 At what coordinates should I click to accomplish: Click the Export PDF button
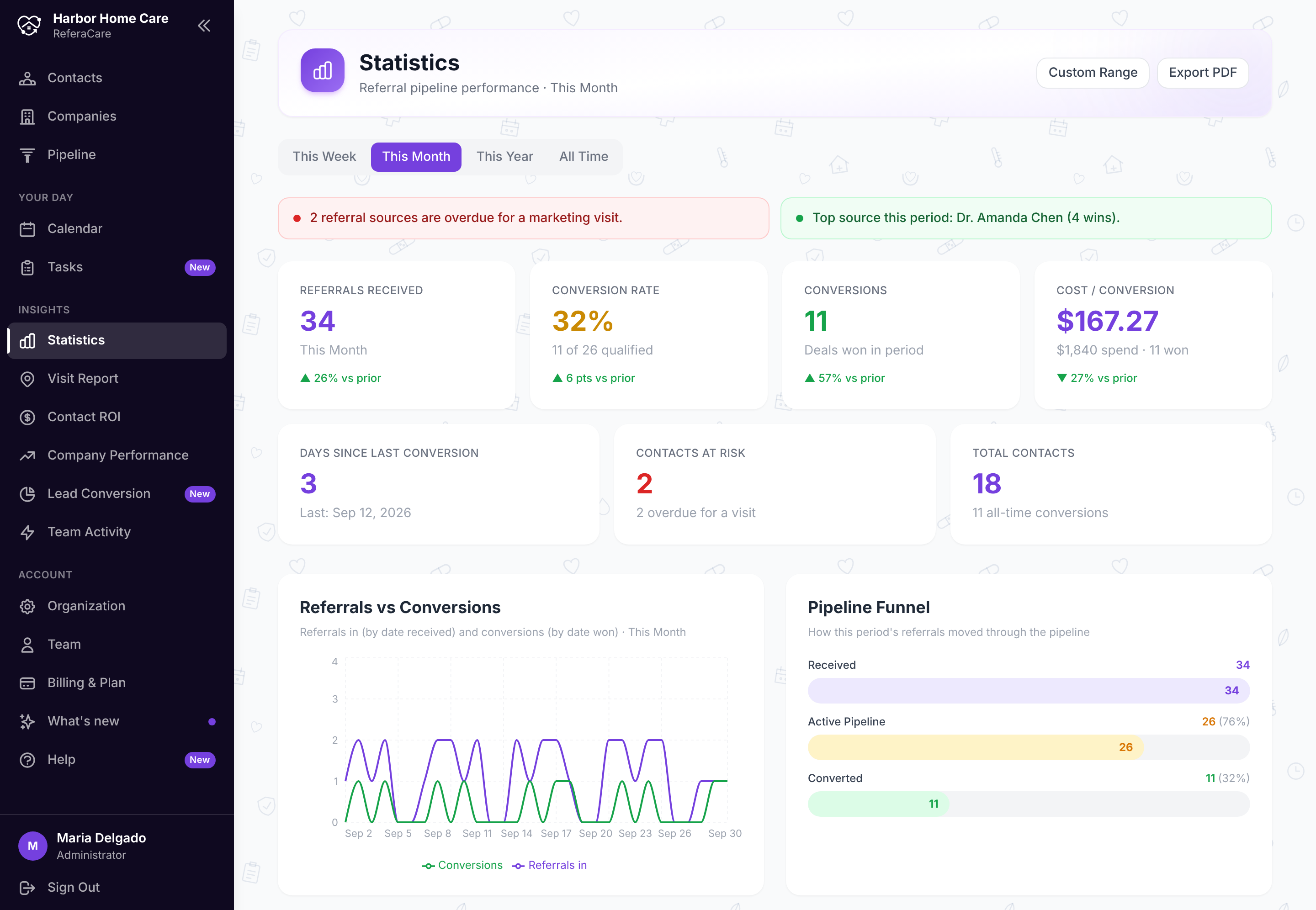1203,73
